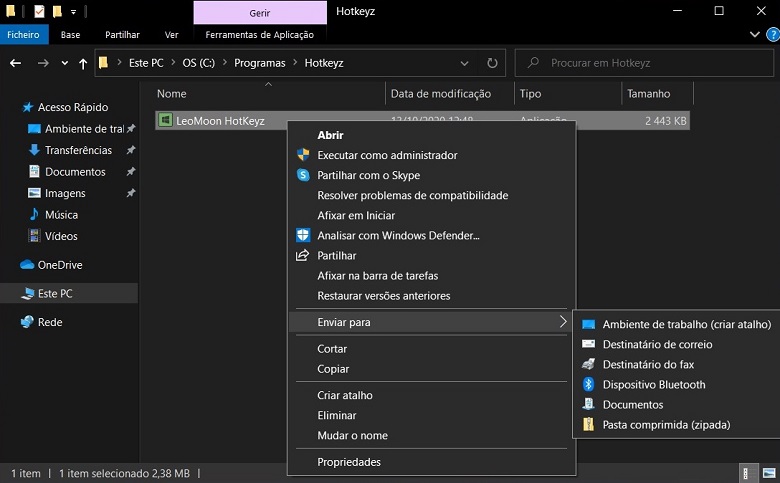Click the new folder icon in the quick access toolbar
The height and width of the screenshot is (483, 780).
tap(57, 11)
